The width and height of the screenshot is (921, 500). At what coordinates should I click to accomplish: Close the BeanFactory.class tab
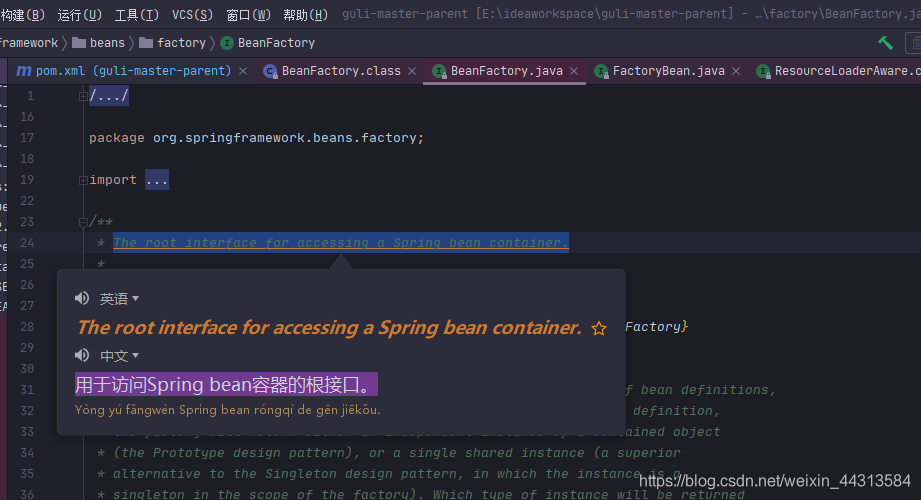click(411, 71)
